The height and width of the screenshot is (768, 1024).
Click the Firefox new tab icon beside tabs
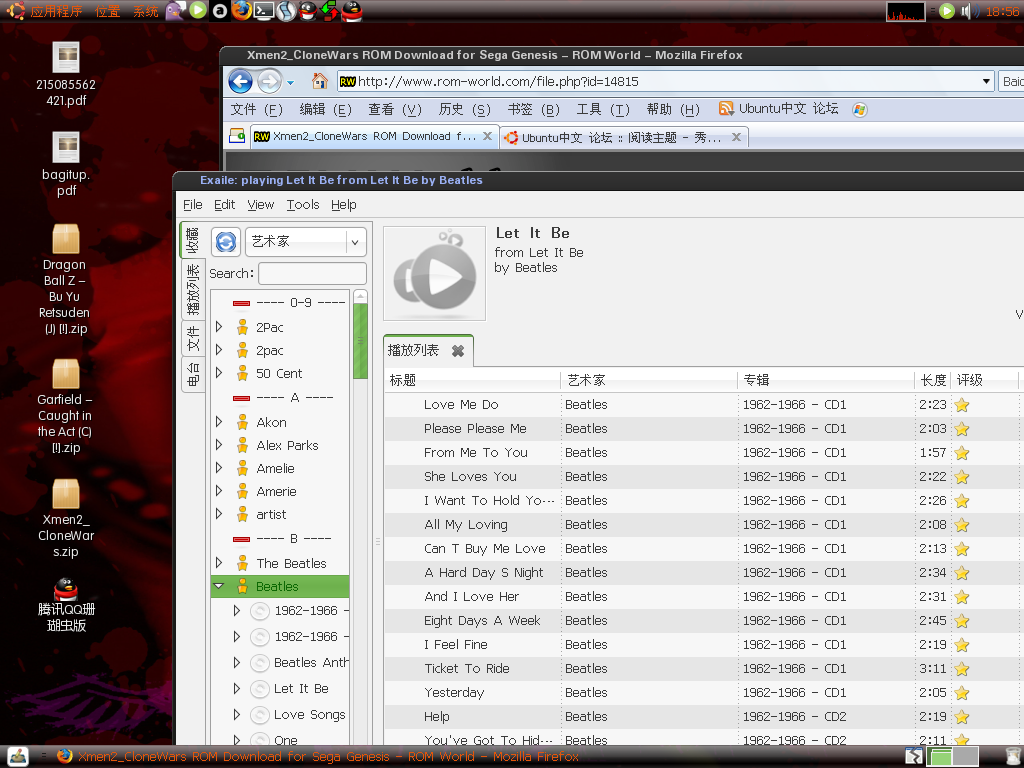236,136
